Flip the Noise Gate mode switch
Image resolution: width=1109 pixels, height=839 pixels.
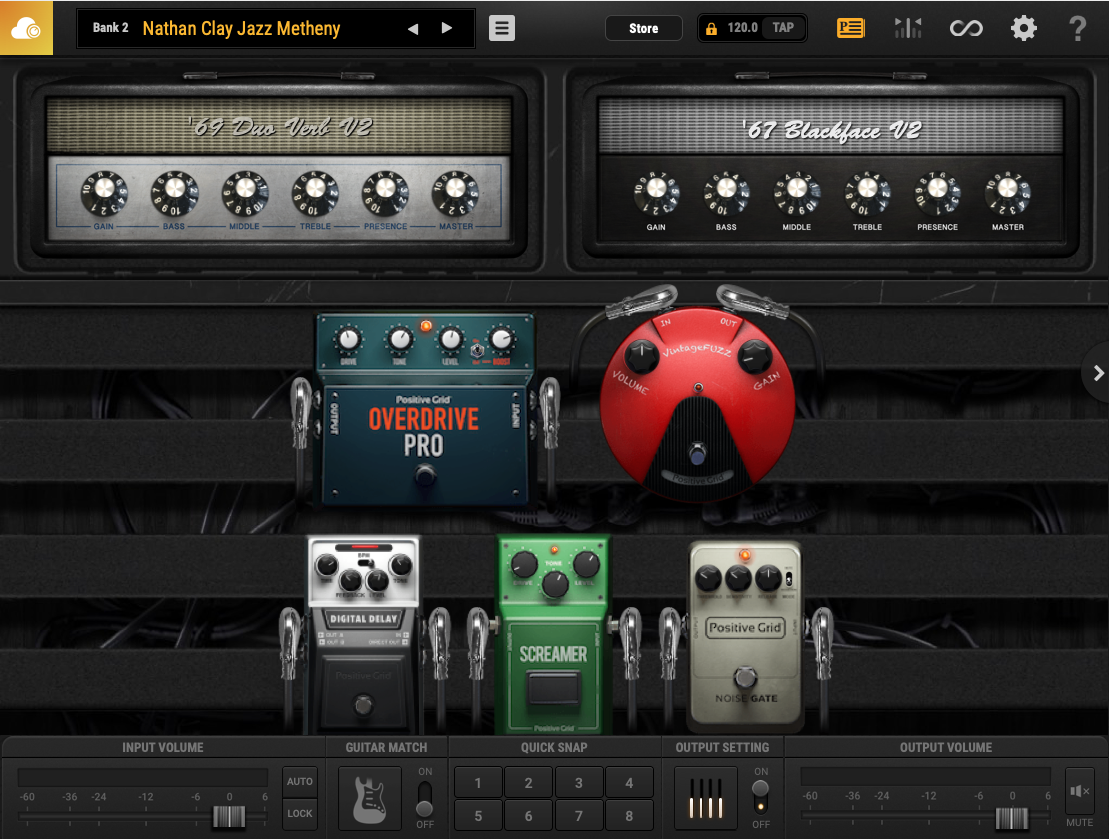point(789,579)
